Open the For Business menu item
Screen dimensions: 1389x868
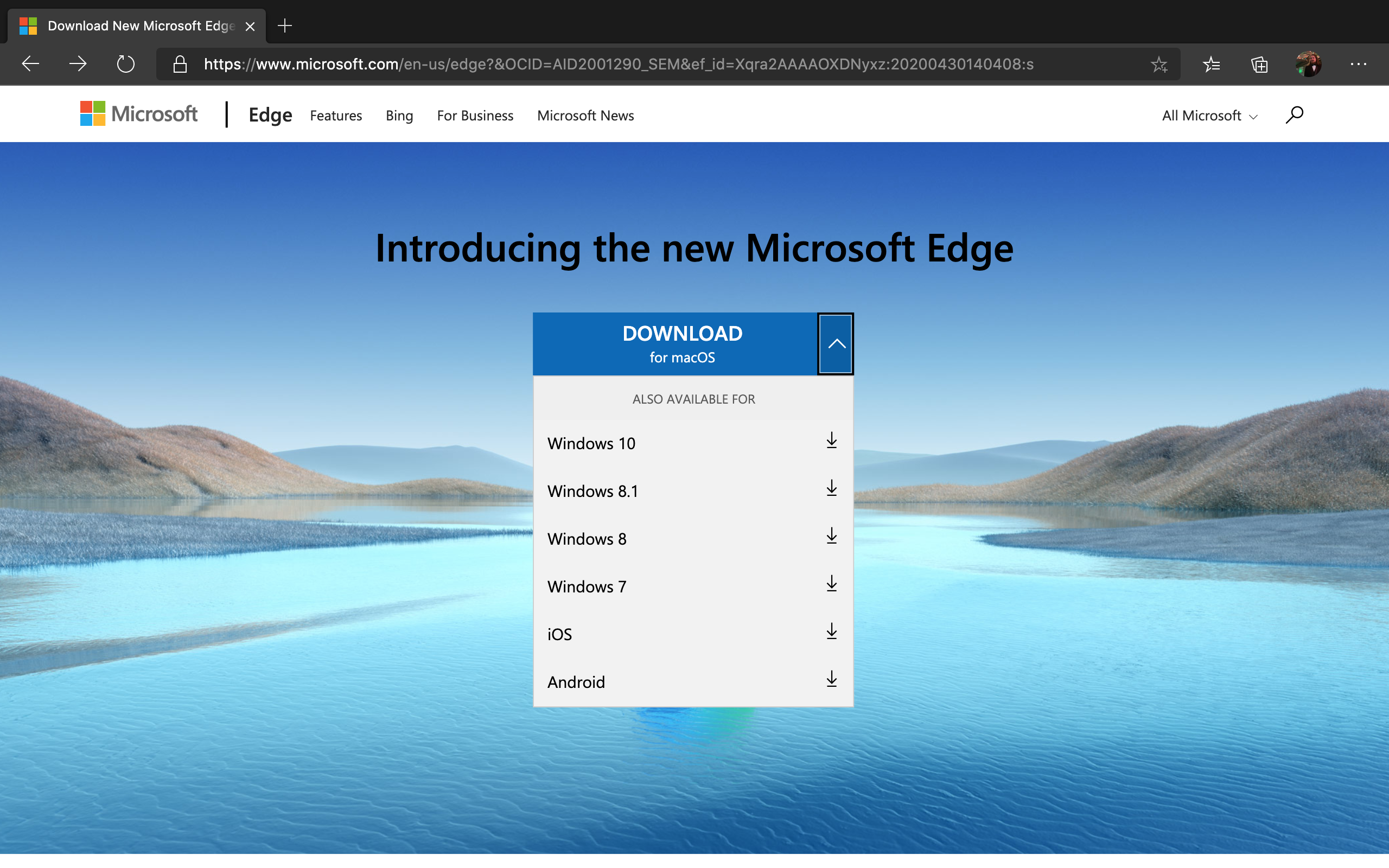475,116
